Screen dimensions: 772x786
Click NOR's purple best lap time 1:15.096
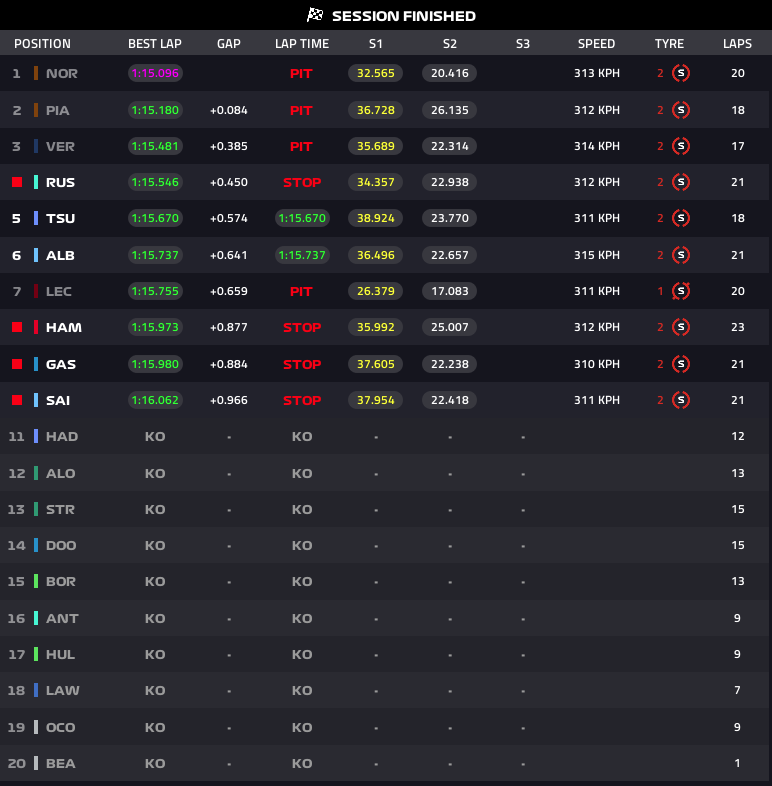(x=154, y=73)
